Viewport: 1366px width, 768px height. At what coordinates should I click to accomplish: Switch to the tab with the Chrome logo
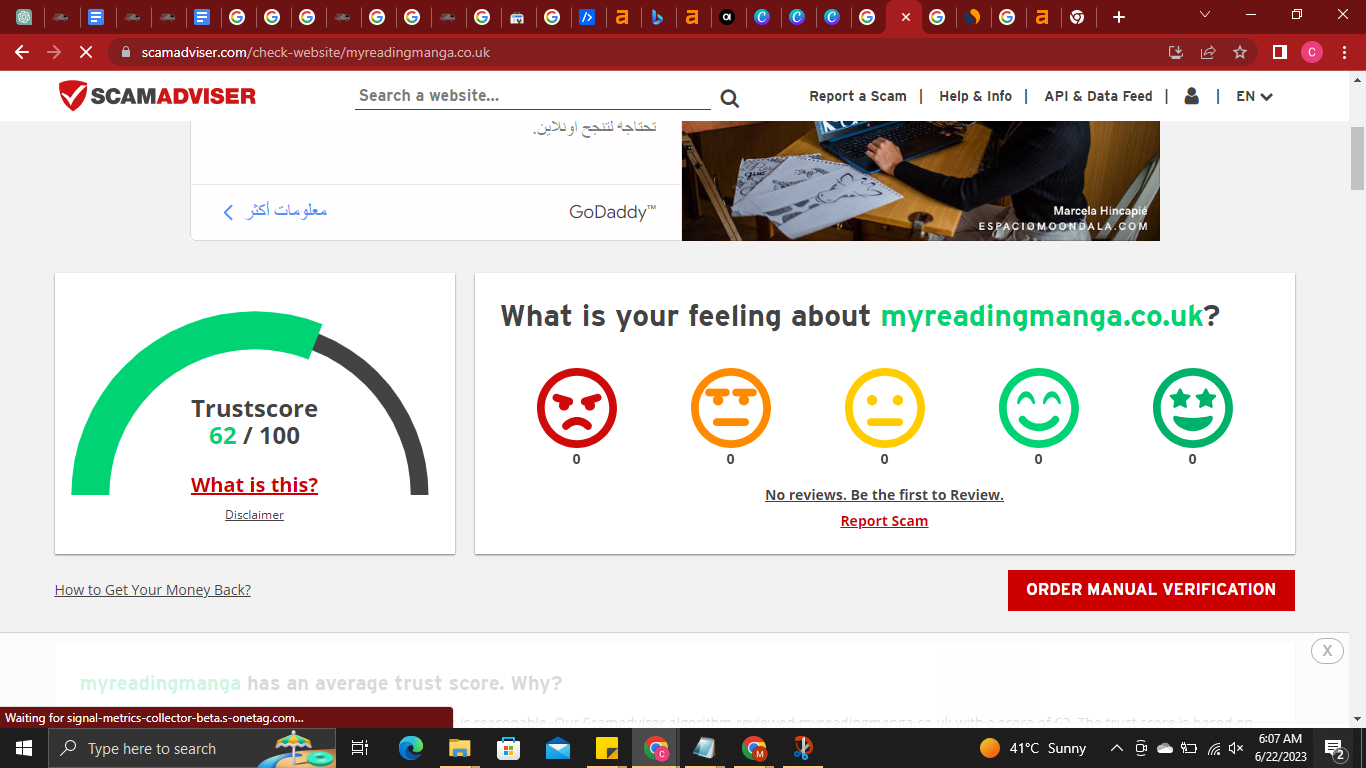1077,17
